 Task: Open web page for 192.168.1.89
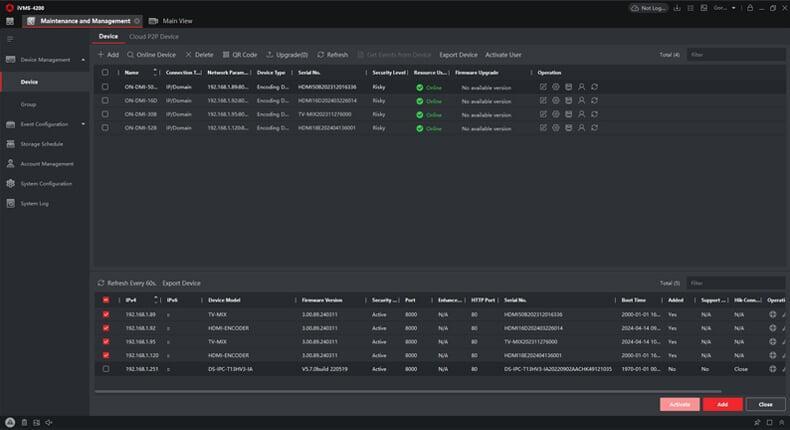(772, 315)
